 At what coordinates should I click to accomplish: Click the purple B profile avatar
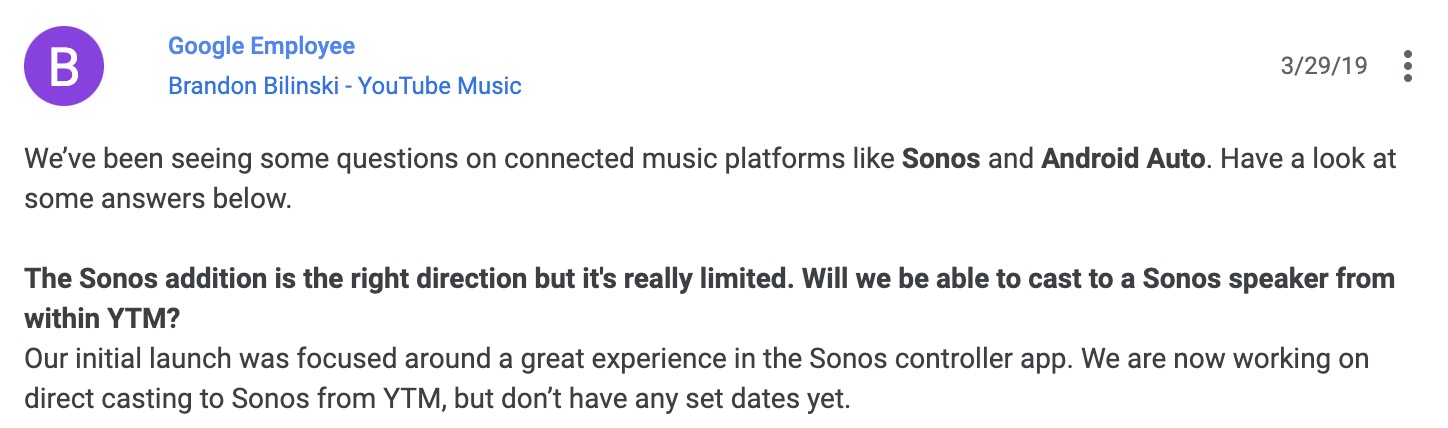coord(64,66)
